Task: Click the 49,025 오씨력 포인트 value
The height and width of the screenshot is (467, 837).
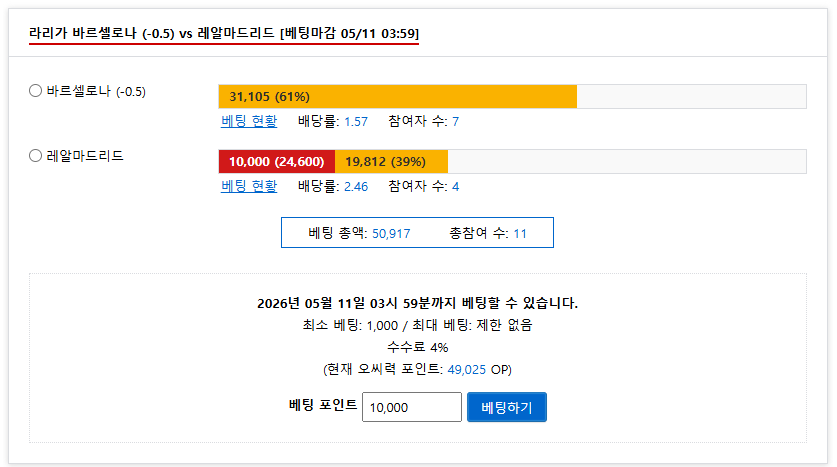Action: click(x=467, y=370)
